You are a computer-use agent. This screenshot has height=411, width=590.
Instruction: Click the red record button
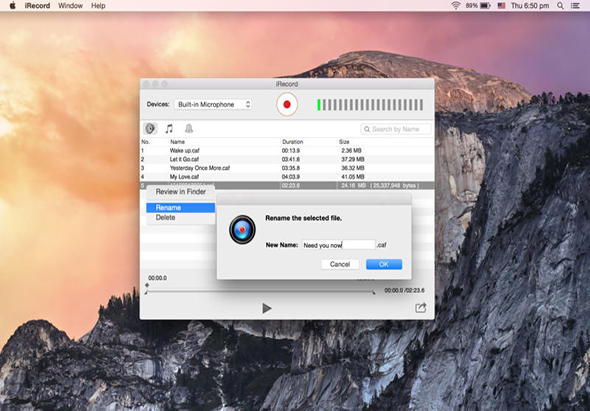tap(287, 104)
